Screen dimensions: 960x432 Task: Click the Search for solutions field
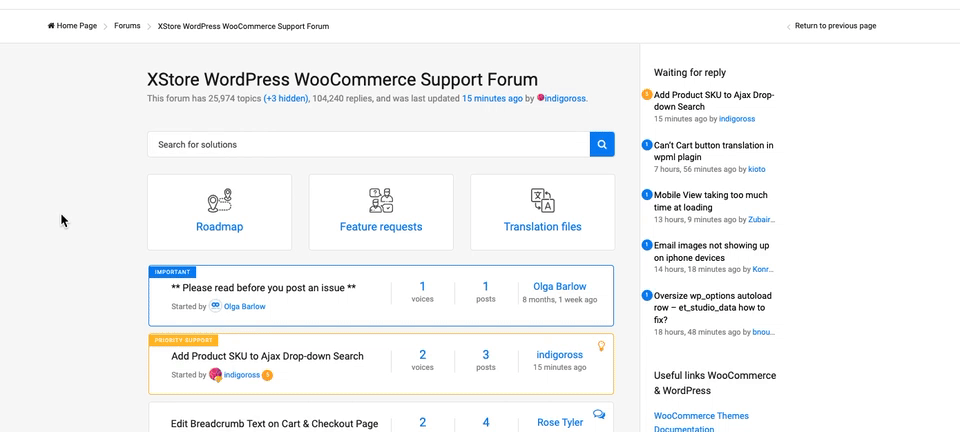(369, 144)
